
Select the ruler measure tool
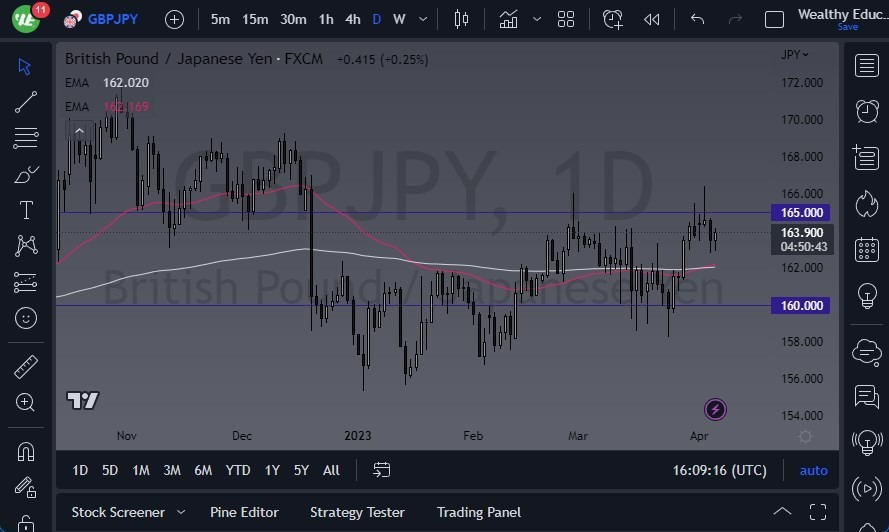point(26,367)
